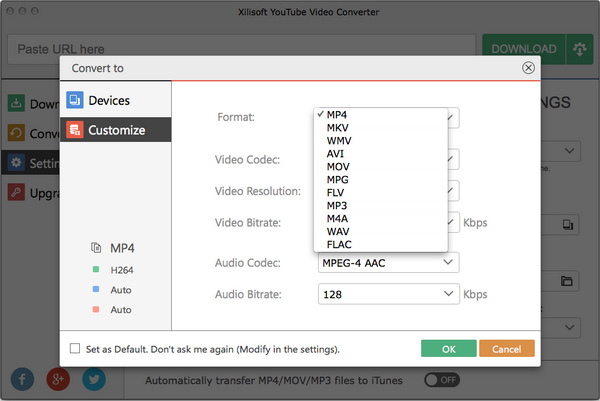Select MKV from the format list

[x=336, y=128]
